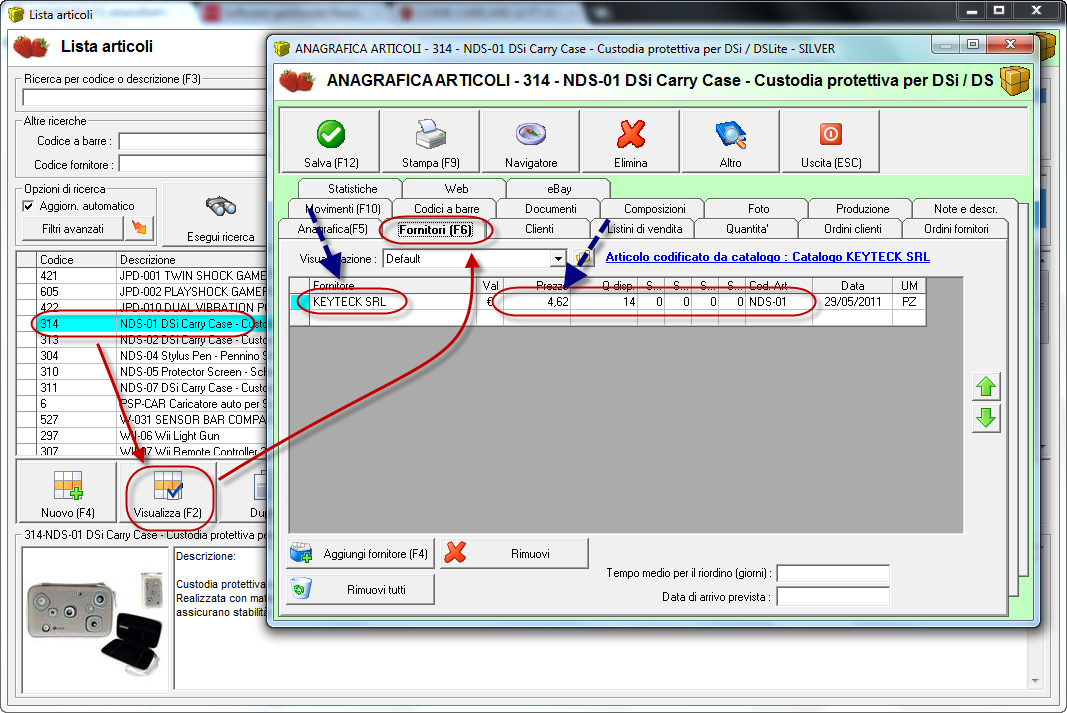The image size is (1067, 713).
Task: Click the Tempo medio per il riordino field
Action: 833,573
